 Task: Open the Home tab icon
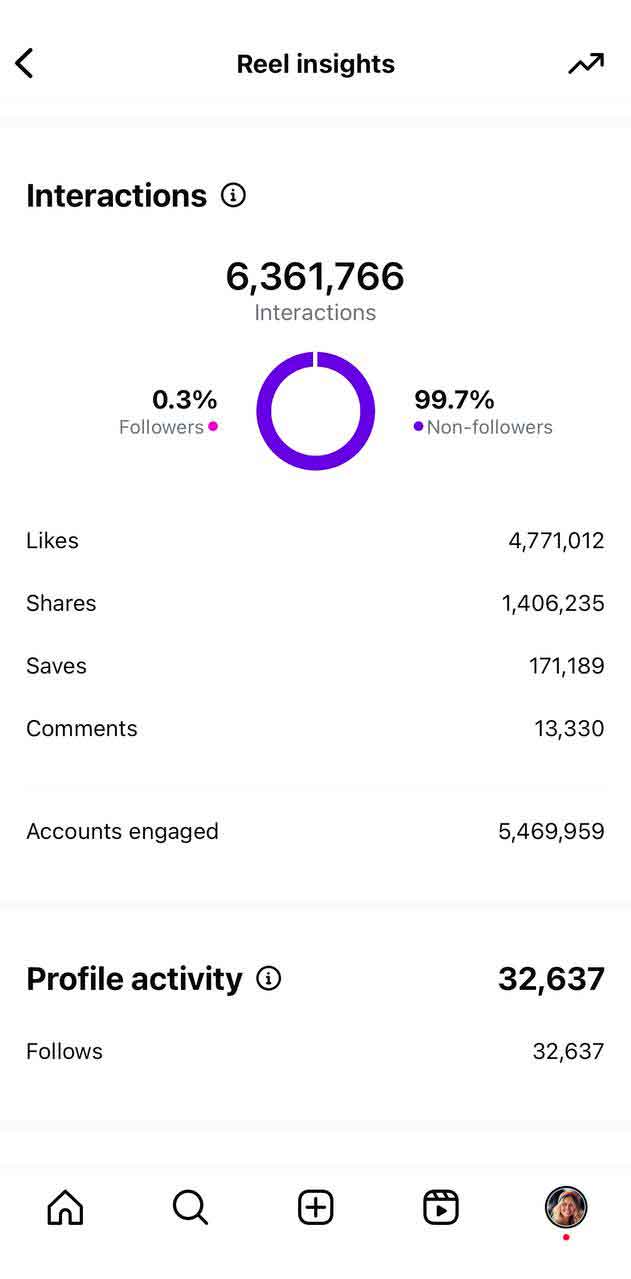coord(66,1207)
